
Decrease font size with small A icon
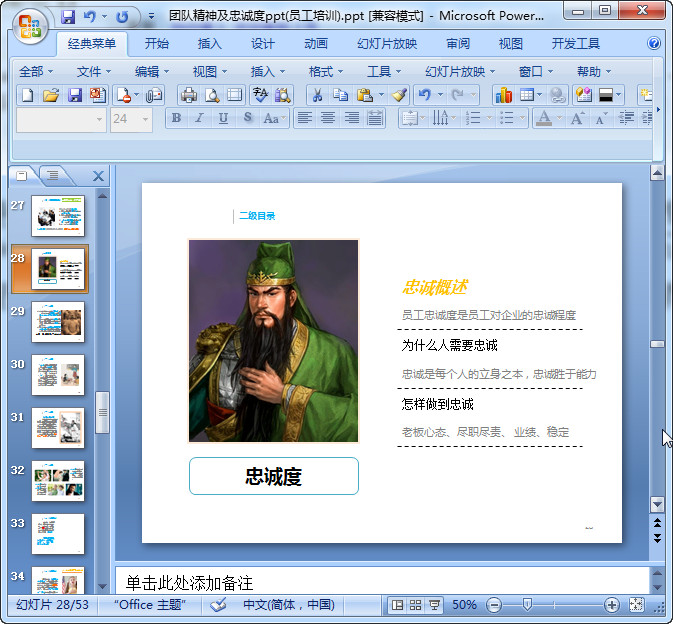tap(601, 118)
